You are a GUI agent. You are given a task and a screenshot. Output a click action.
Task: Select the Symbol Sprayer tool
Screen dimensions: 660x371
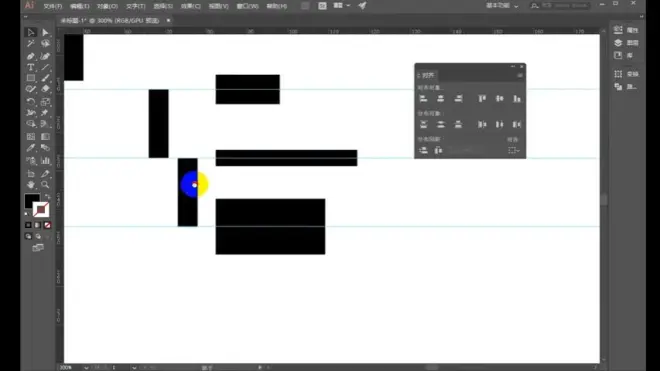31,161
